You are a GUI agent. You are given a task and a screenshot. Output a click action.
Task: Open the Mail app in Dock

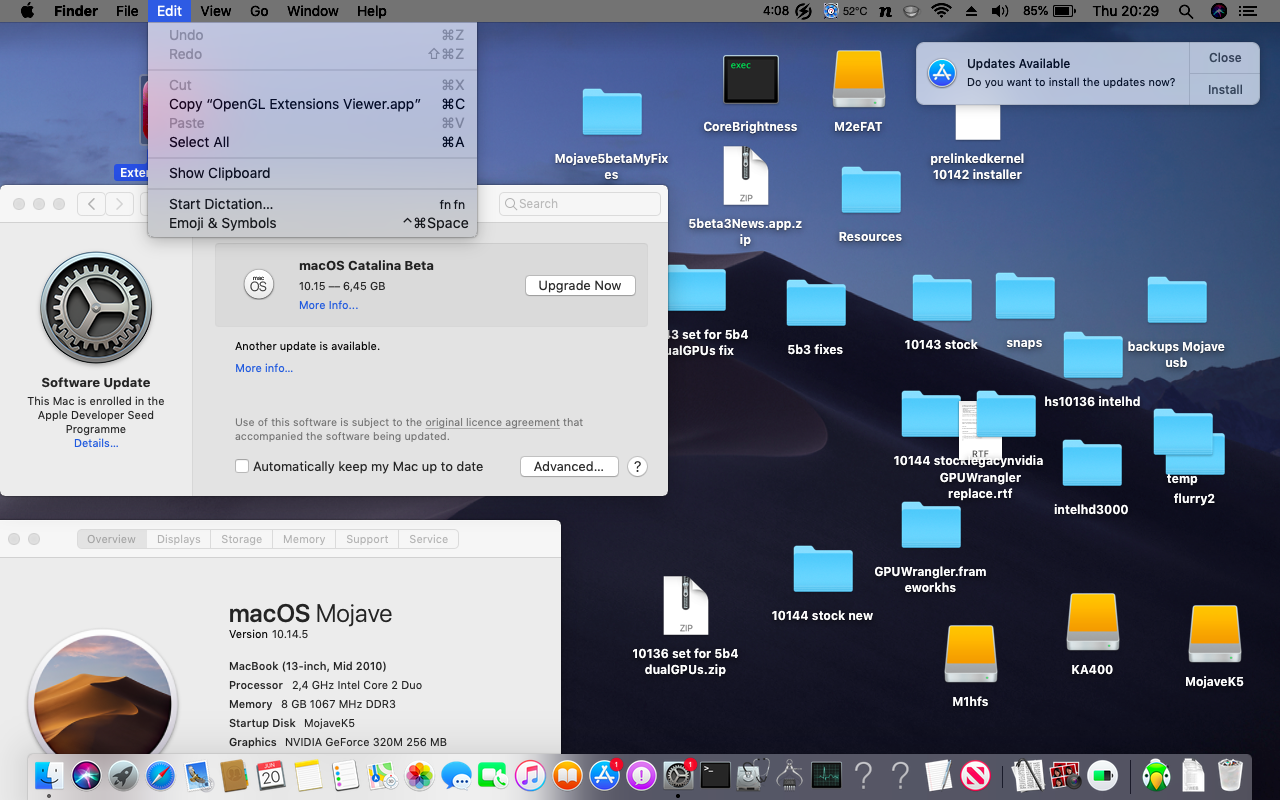(x=197, y=775)
